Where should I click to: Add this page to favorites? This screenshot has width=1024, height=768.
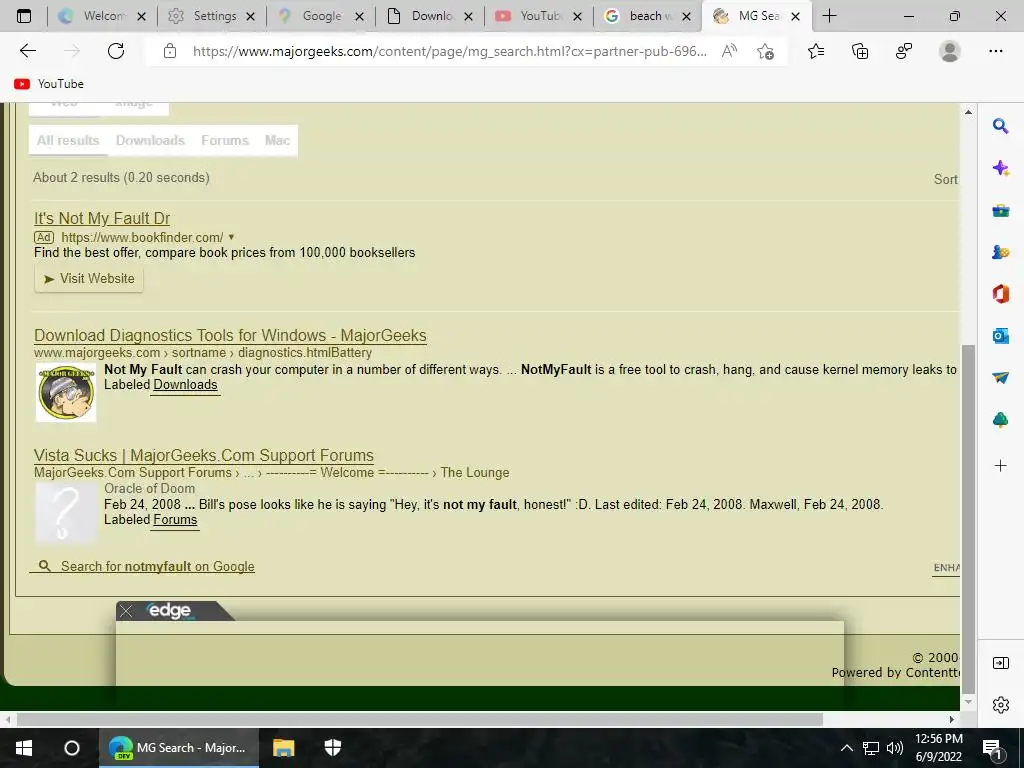765,51
